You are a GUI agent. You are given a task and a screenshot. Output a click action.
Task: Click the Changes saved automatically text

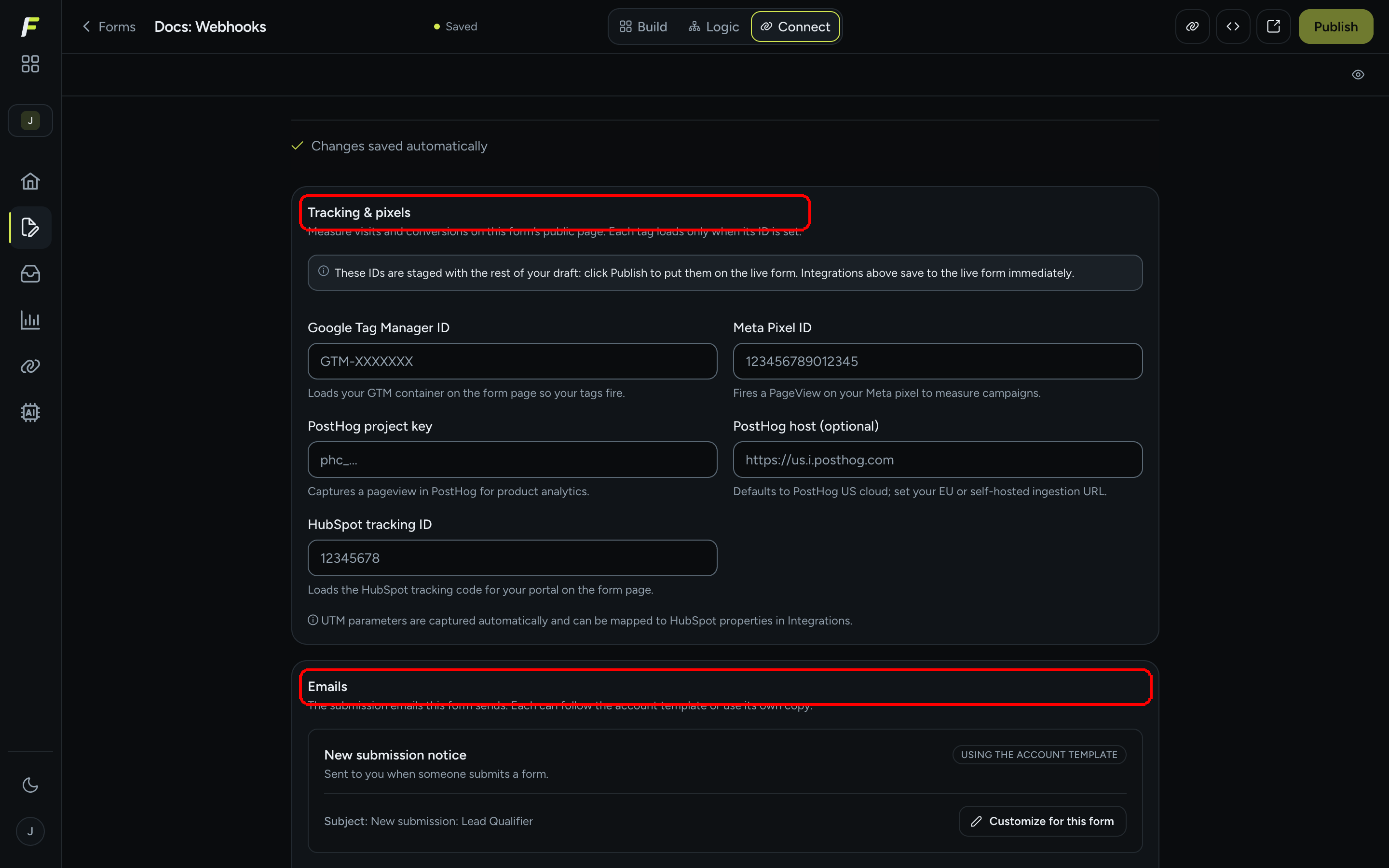click(x=399, y=146)
